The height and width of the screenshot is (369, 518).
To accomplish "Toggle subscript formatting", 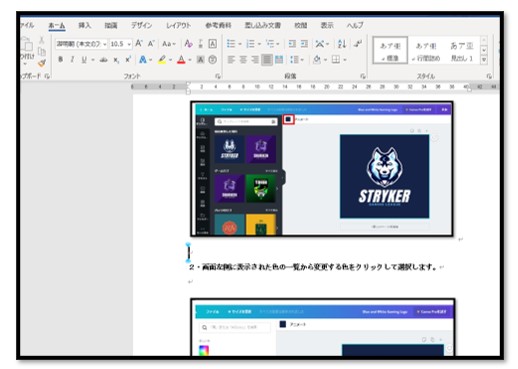I will (x=116, y=60).
